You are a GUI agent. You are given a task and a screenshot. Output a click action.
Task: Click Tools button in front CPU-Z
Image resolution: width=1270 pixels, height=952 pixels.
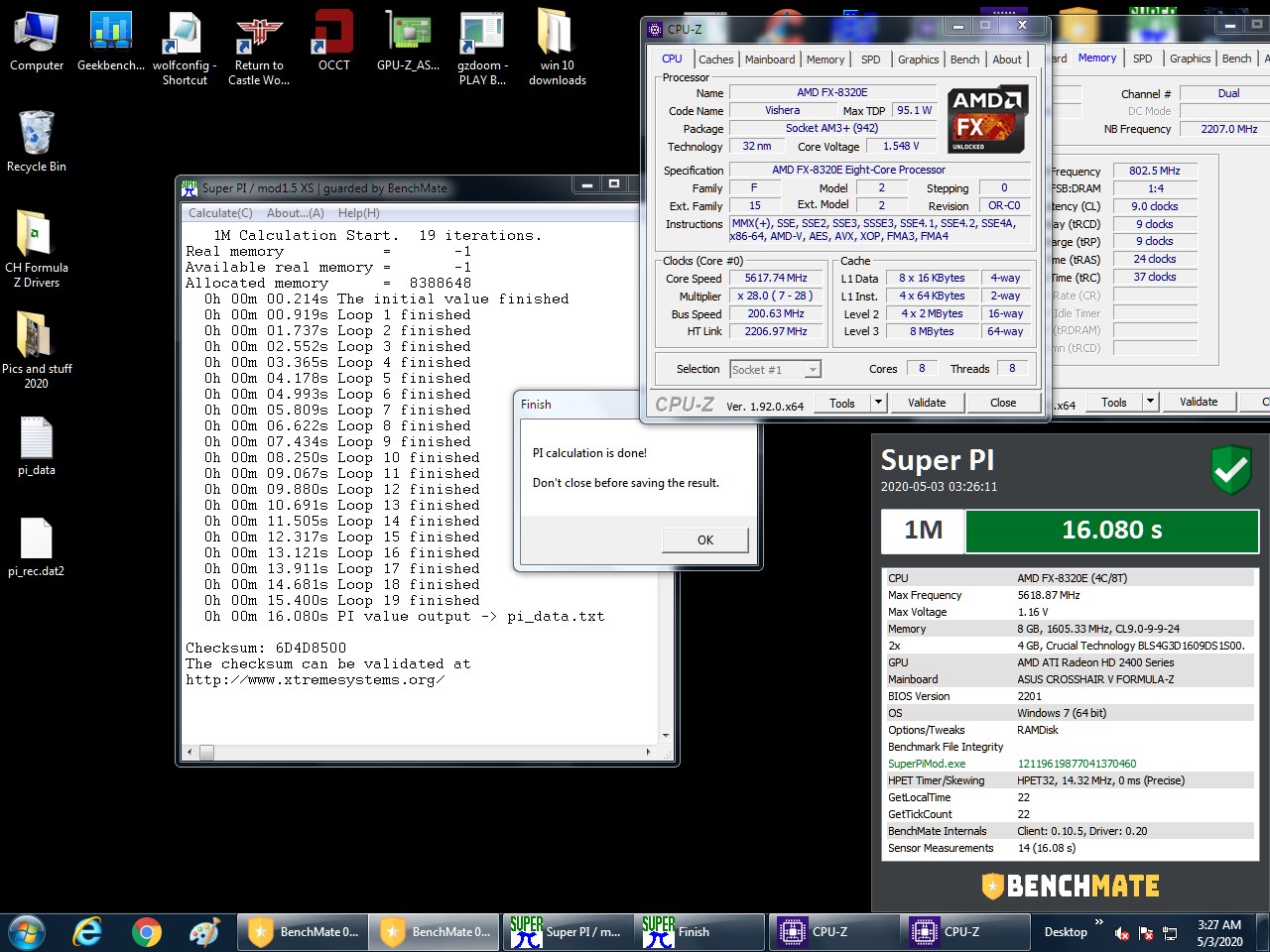(842, 403)
